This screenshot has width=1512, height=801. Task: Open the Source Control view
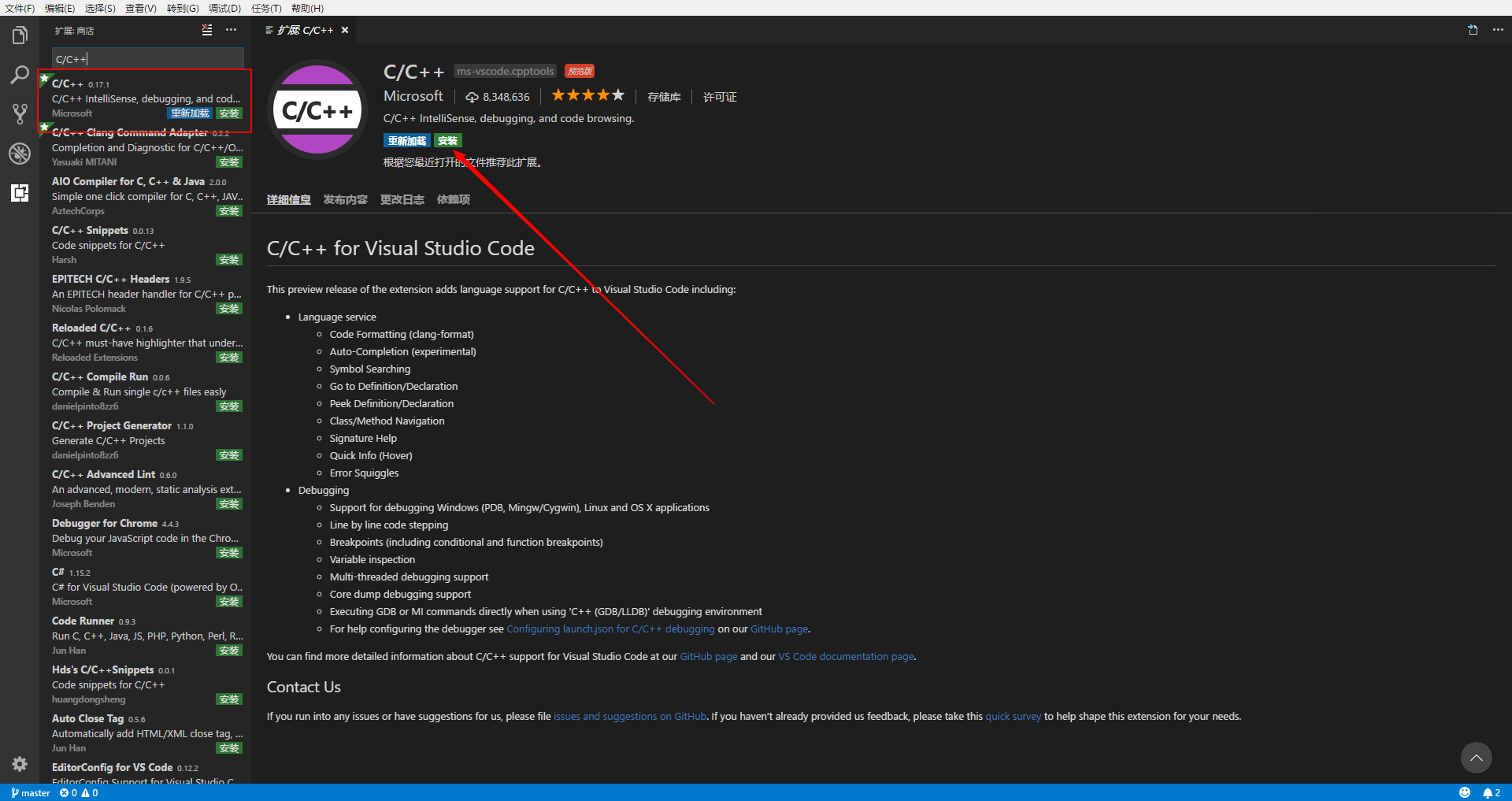point(20,114)
